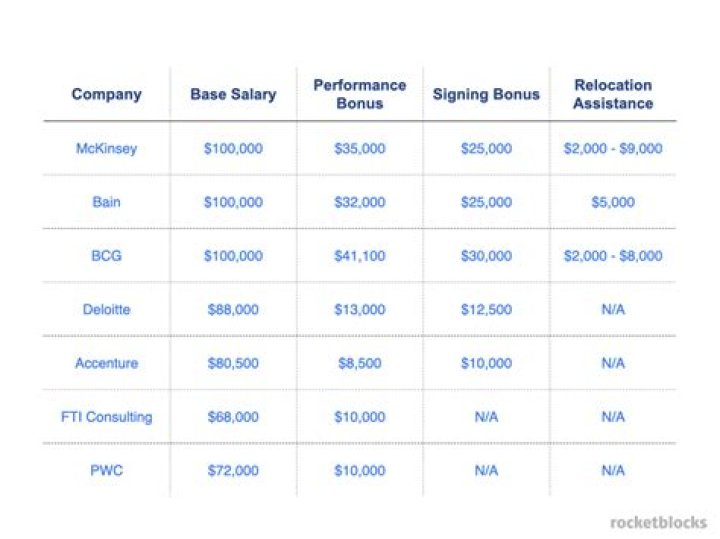
Task: Select the Bain row label
Action: 106,202
